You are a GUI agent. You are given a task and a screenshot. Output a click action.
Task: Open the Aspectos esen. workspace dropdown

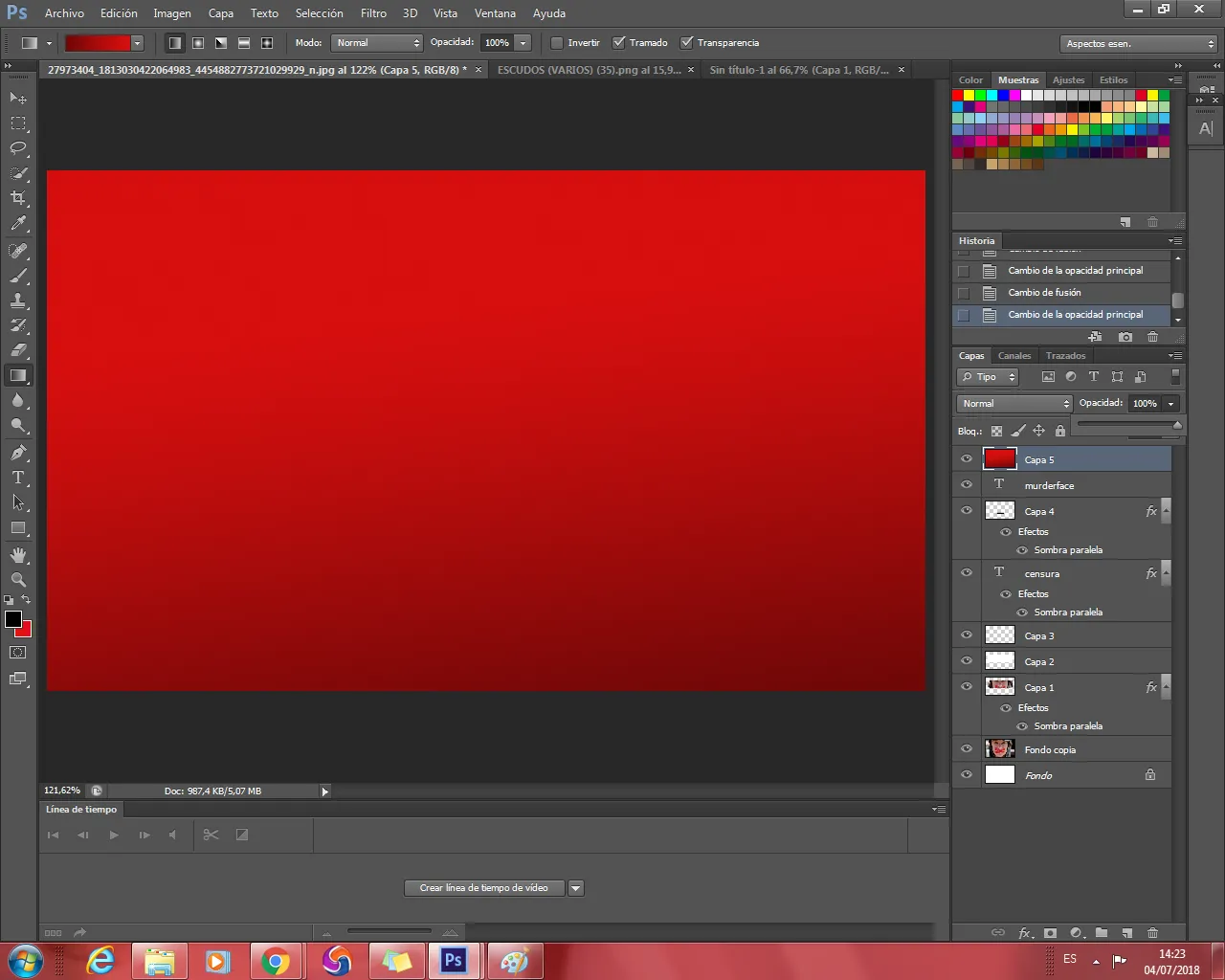[1138, 44]
